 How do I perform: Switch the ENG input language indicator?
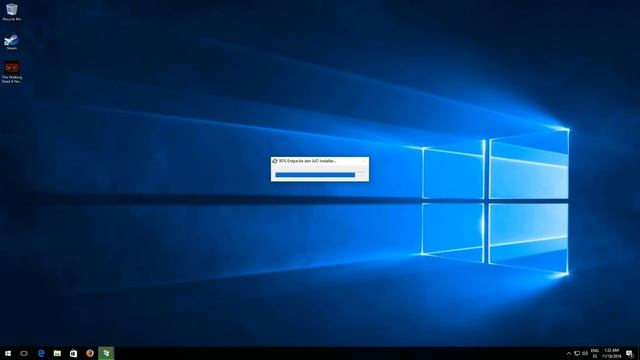pyautogui.click(x=595, y=353)
